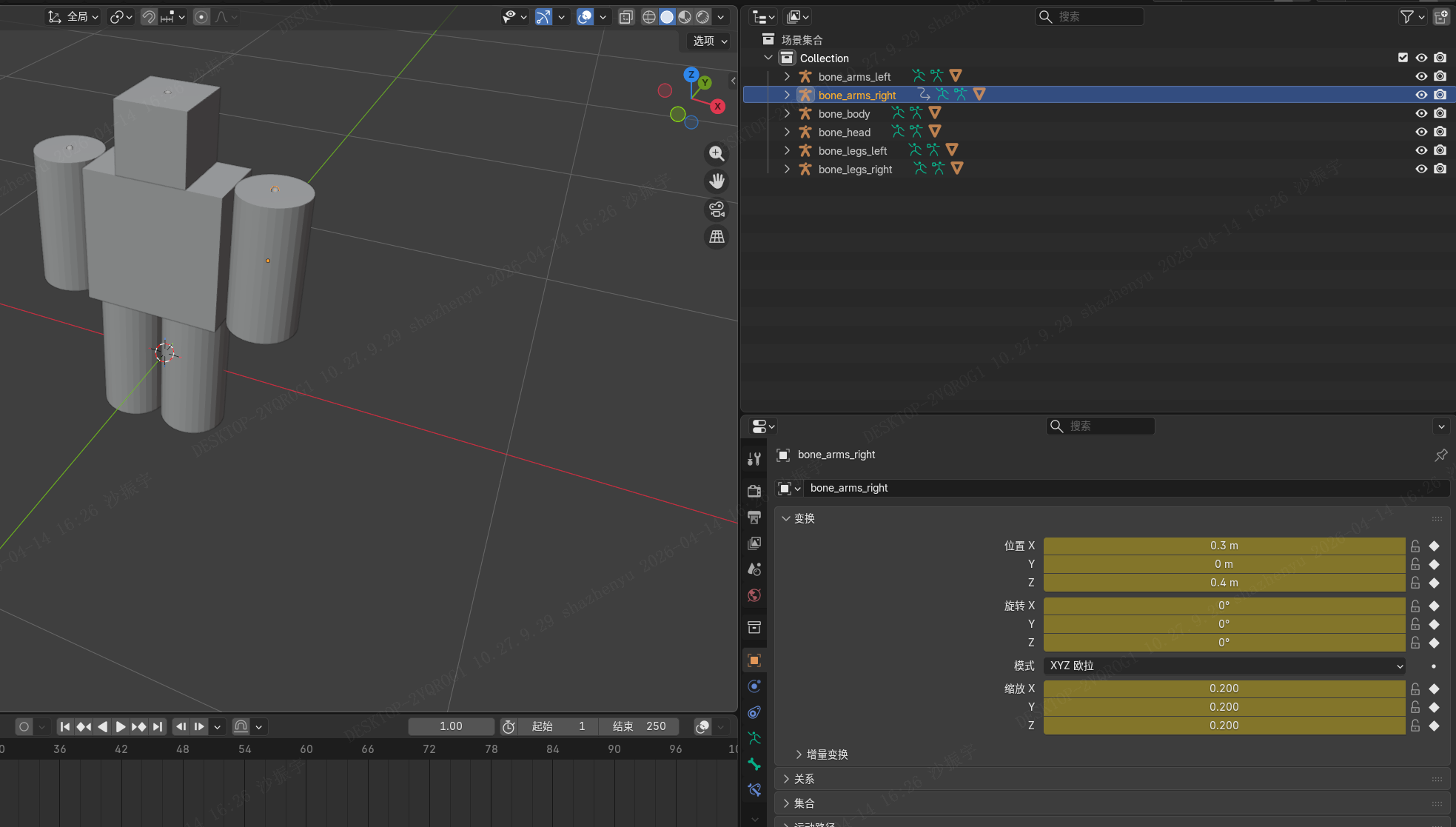Click the 位置 X value field
Viewport: 1456px width, 827px height.
1224,546
